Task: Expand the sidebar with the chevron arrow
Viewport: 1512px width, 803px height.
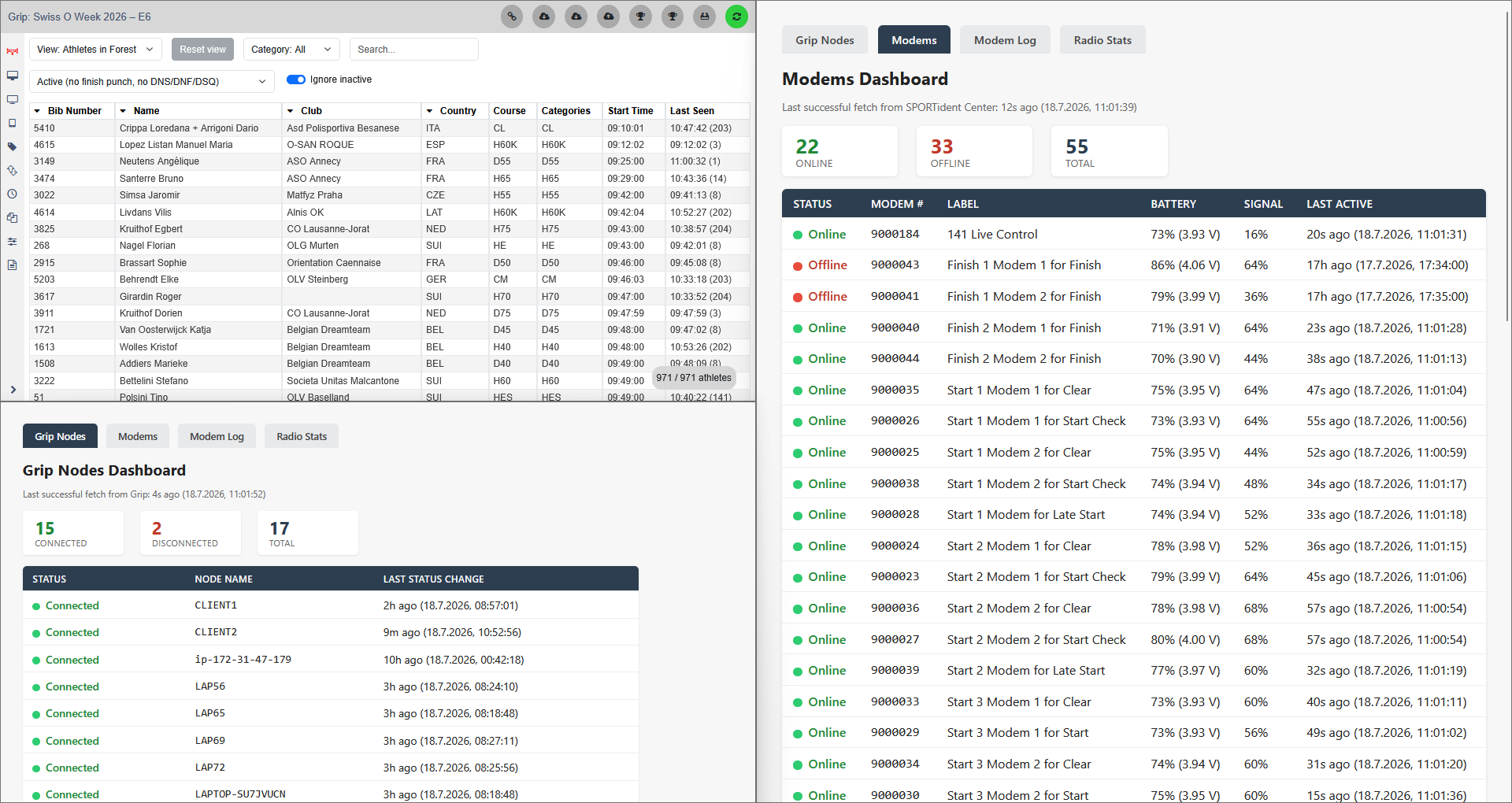Action: (x=13, y=390)
